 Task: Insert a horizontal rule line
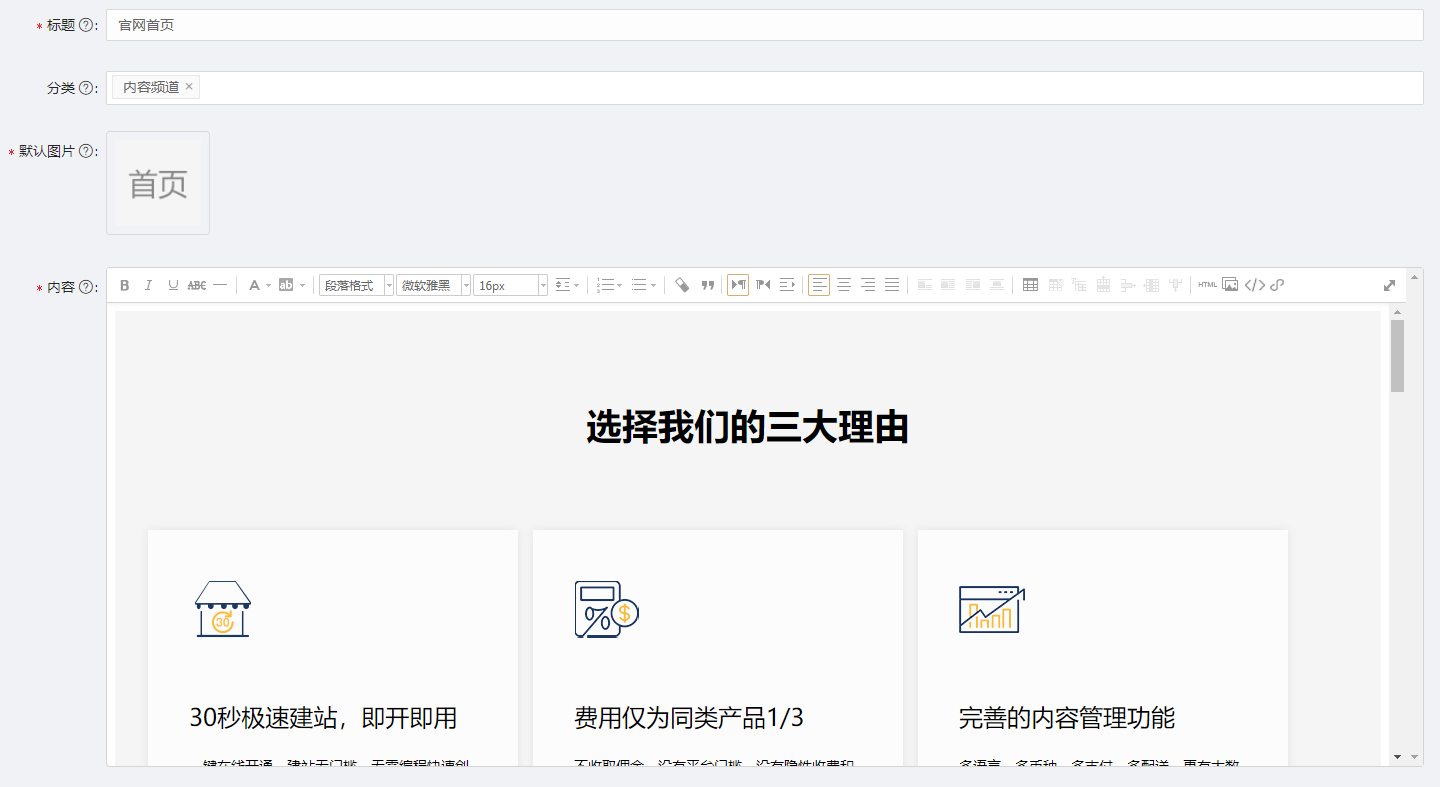click(x=220, y=285)
